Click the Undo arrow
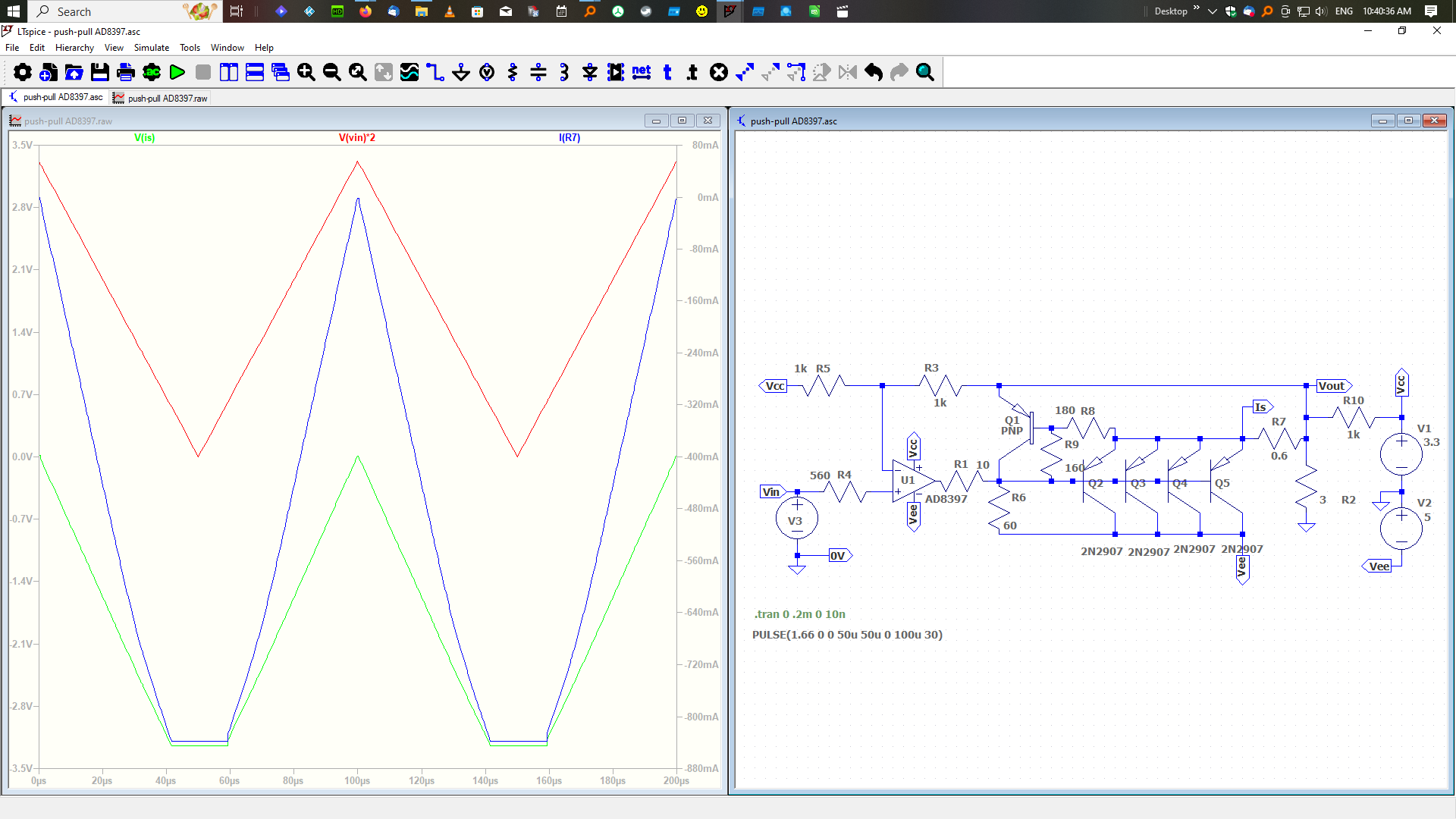This screenshot has width=1456, height=819. 874,72
